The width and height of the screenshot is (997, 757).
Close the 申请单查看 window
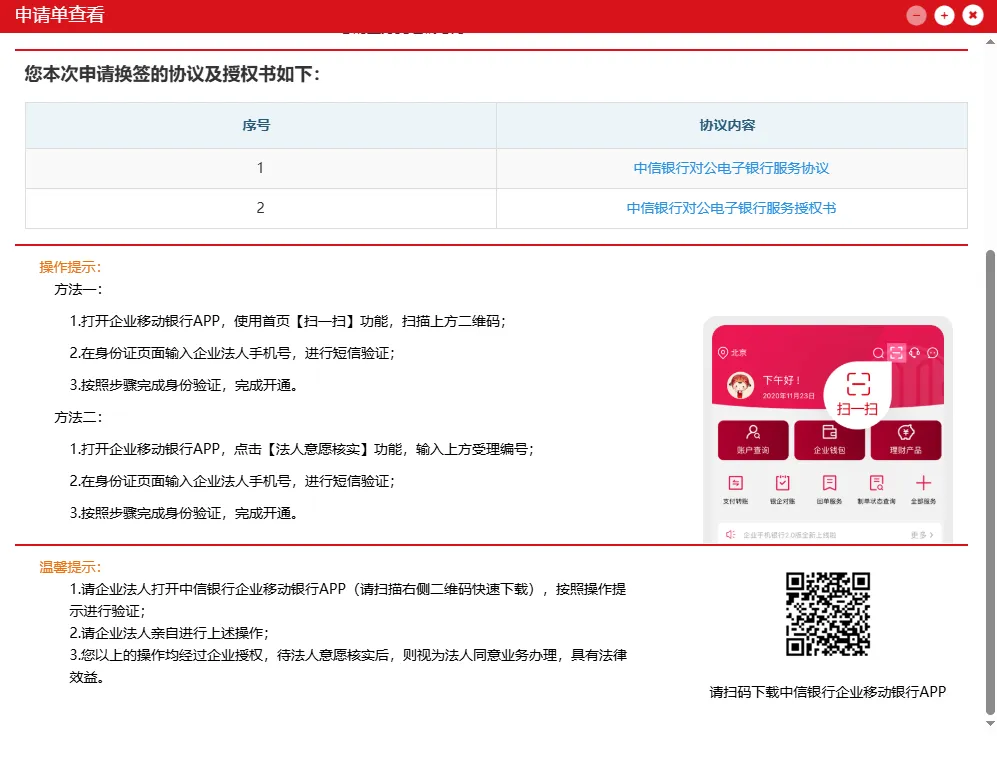(973, 15)
